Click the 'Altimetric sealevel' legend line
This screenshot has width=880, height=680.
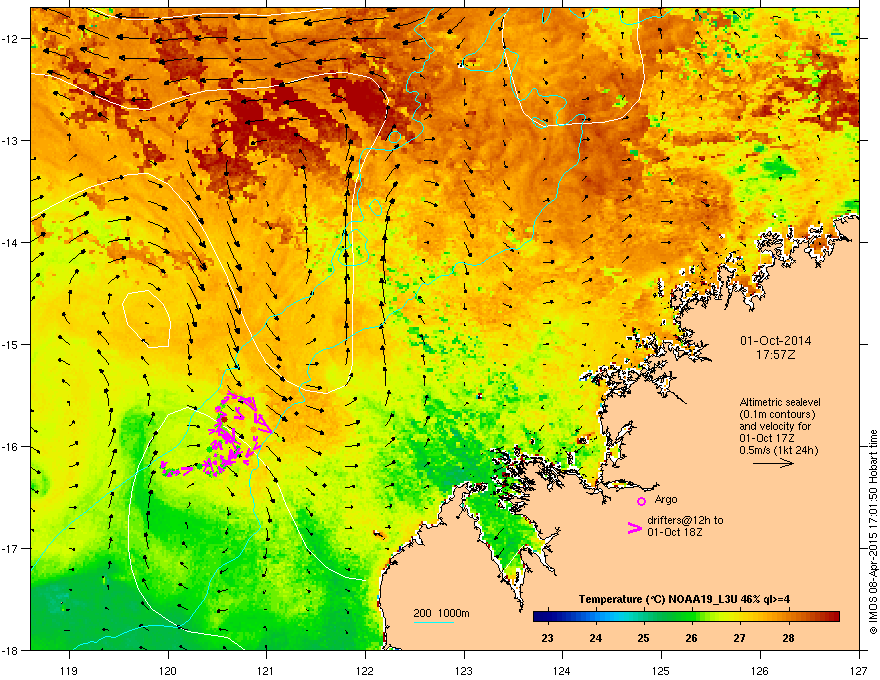pyautogui.click(x=780, y=402)
